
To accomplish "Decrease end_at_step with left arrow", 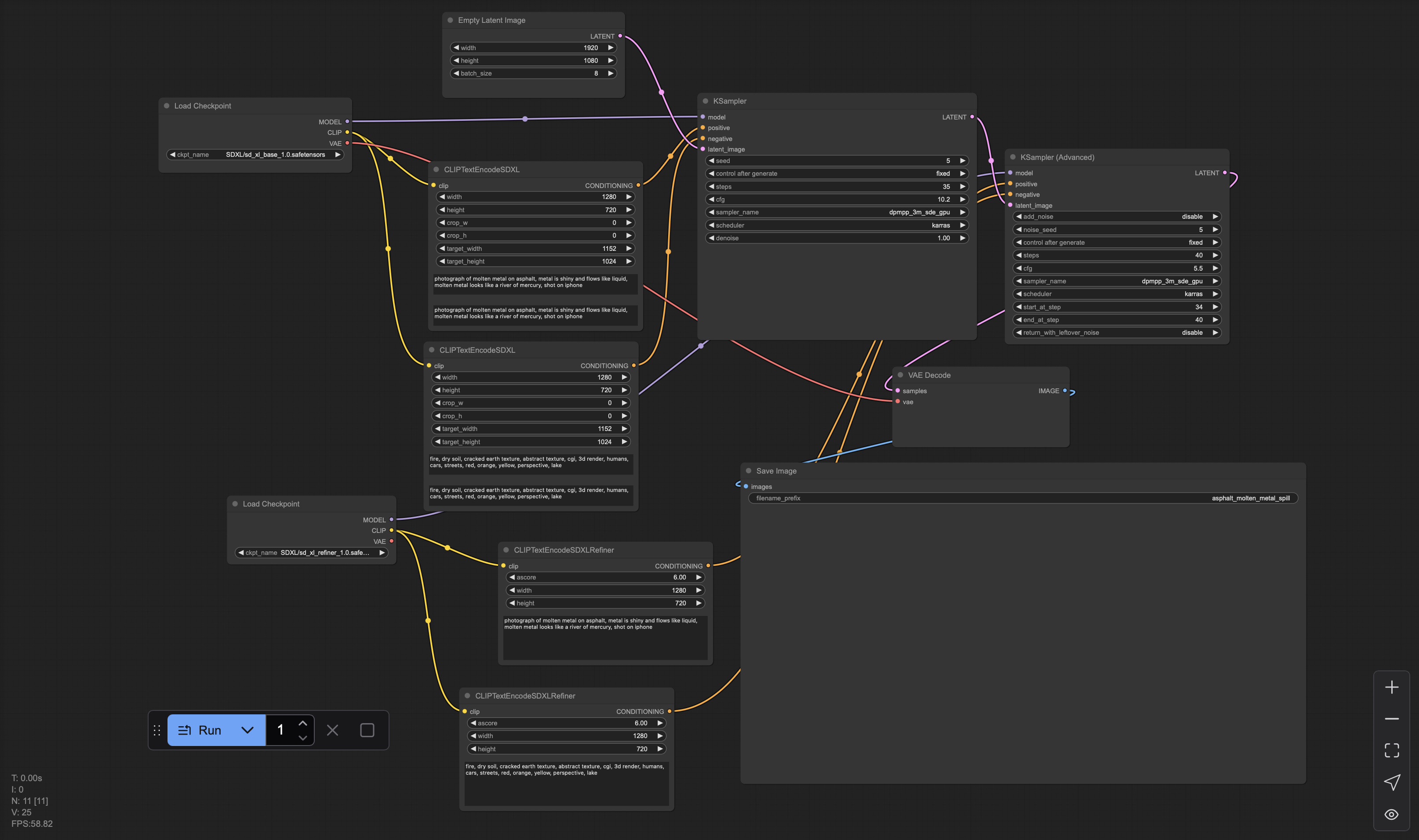I will (x=1019, y=320).
